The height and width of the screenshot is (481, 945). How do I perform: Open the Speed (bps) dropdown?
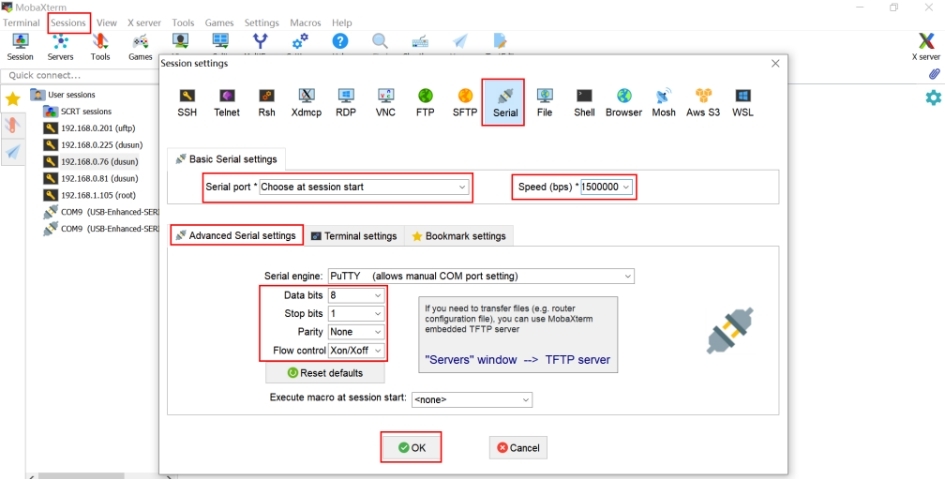coord(606,187)
